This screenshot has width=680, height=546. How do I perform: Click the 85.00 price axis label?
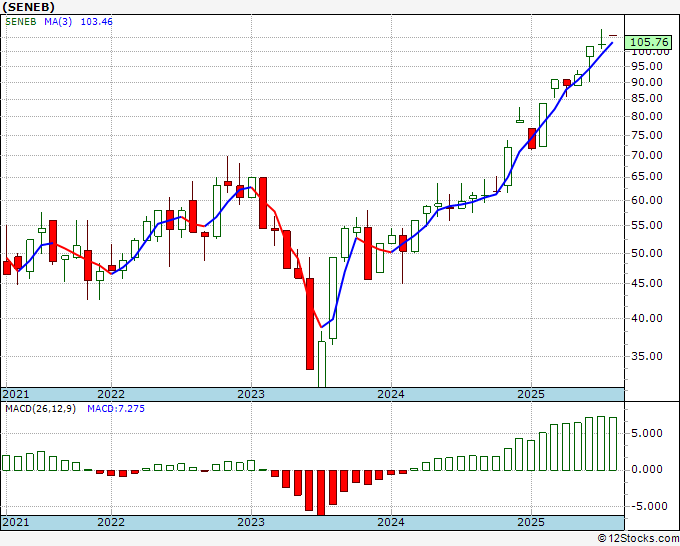pos(647,98)
